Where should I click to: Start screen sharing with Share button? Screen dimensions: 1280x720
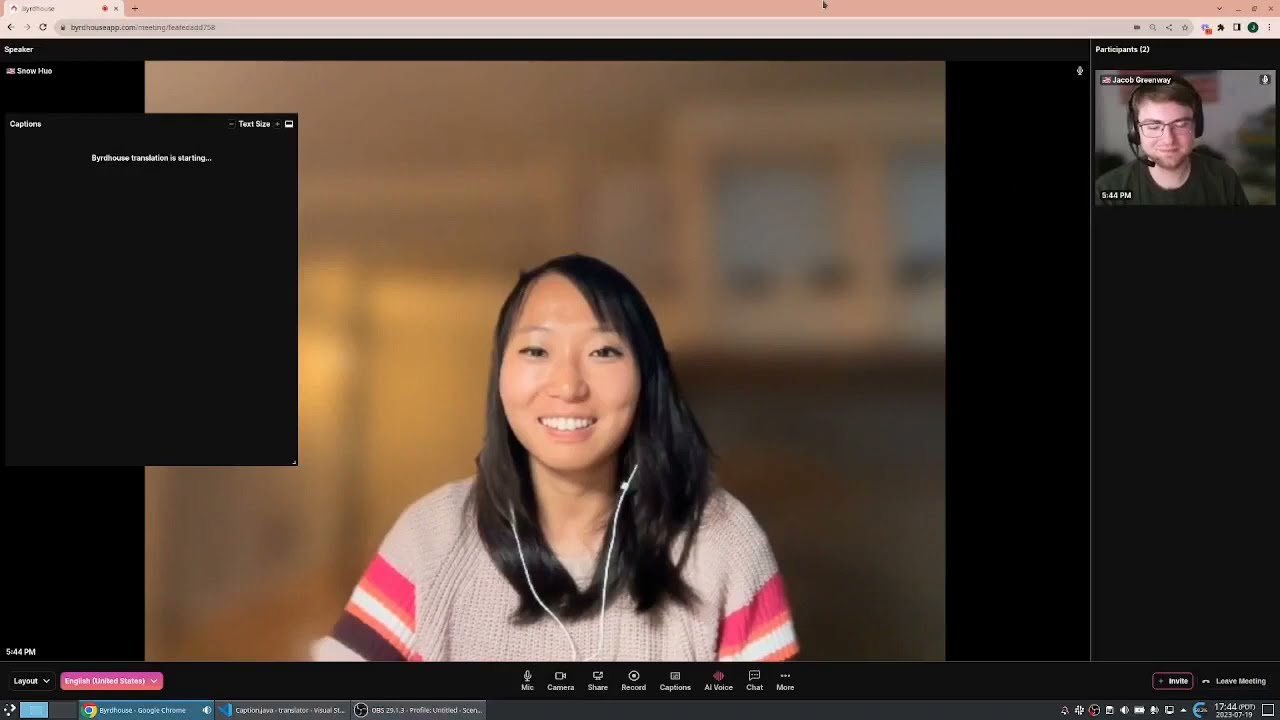pos(597,681)
